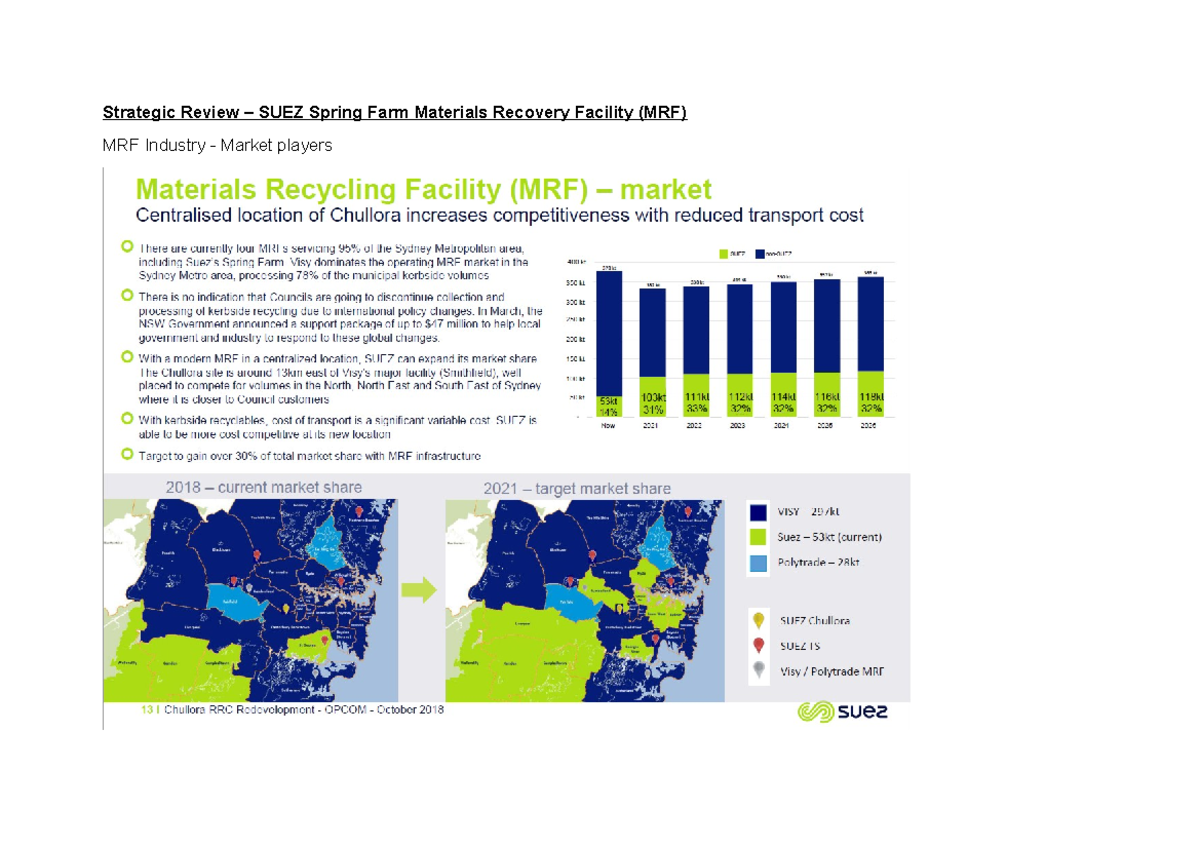1200x848 pixels.
Task: Click the slide title Materials Recycling Facility market
Action: point(425,189)
